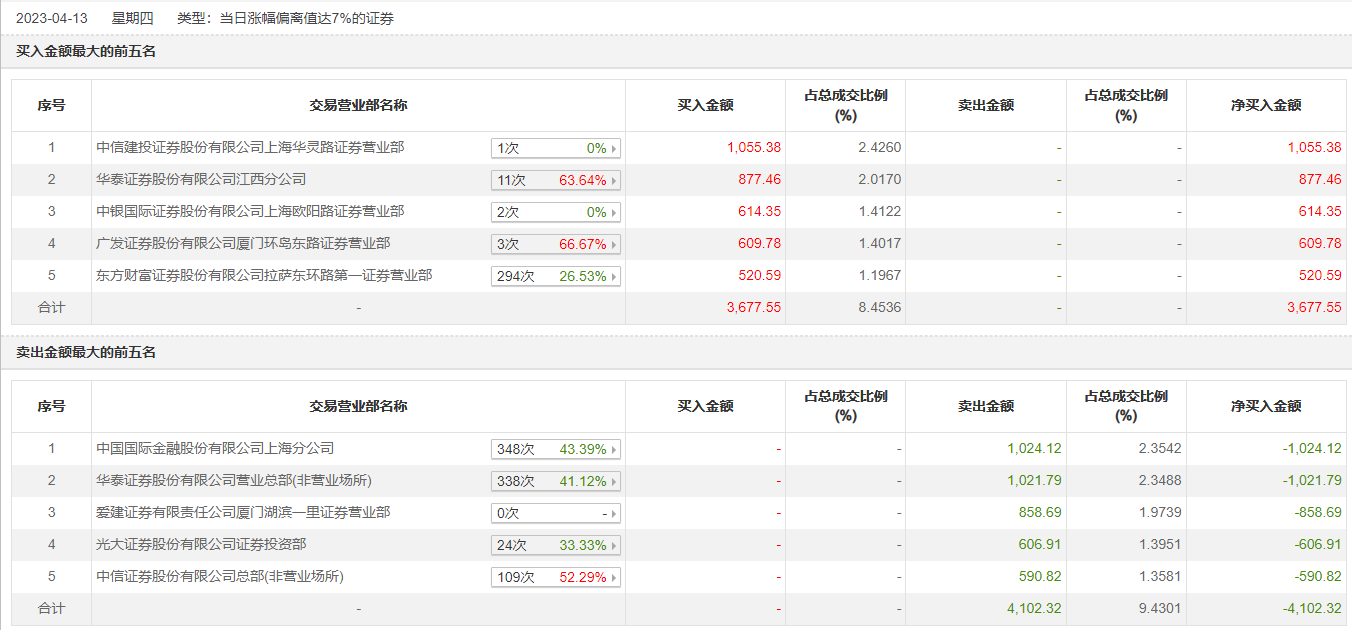Viewport: 1352px width, 630px height.
Task: Open the 3次 66.67% dropdown
Action: (x=556, y=244)
